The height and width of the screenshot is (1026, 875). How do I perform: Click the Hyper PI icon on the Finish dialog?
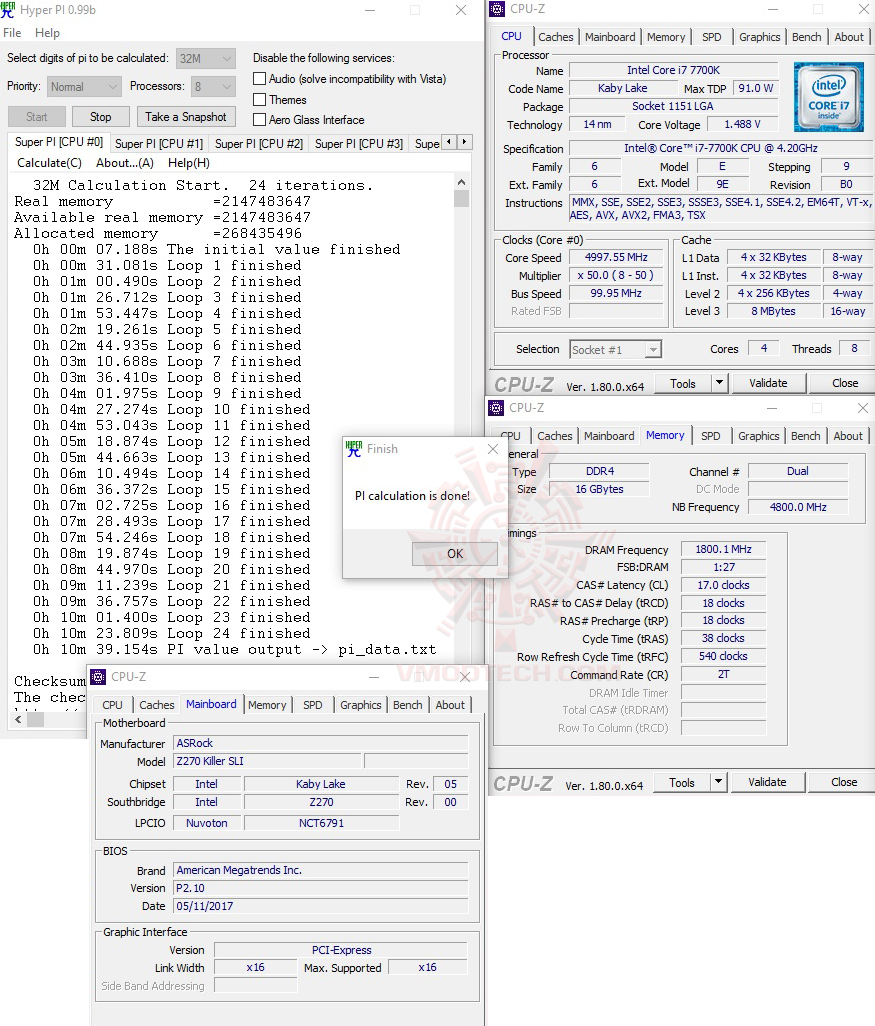(x=353, y=448)
